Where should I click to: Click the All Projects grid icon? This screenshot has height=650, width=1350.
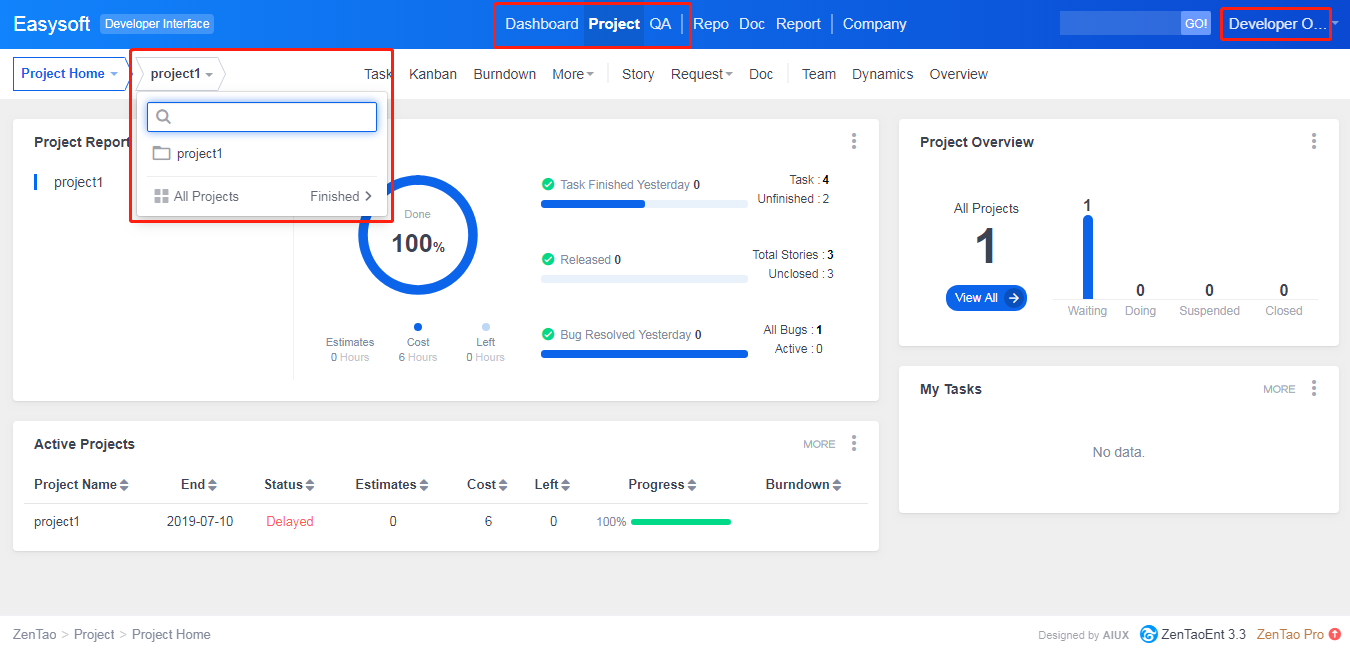161,196
